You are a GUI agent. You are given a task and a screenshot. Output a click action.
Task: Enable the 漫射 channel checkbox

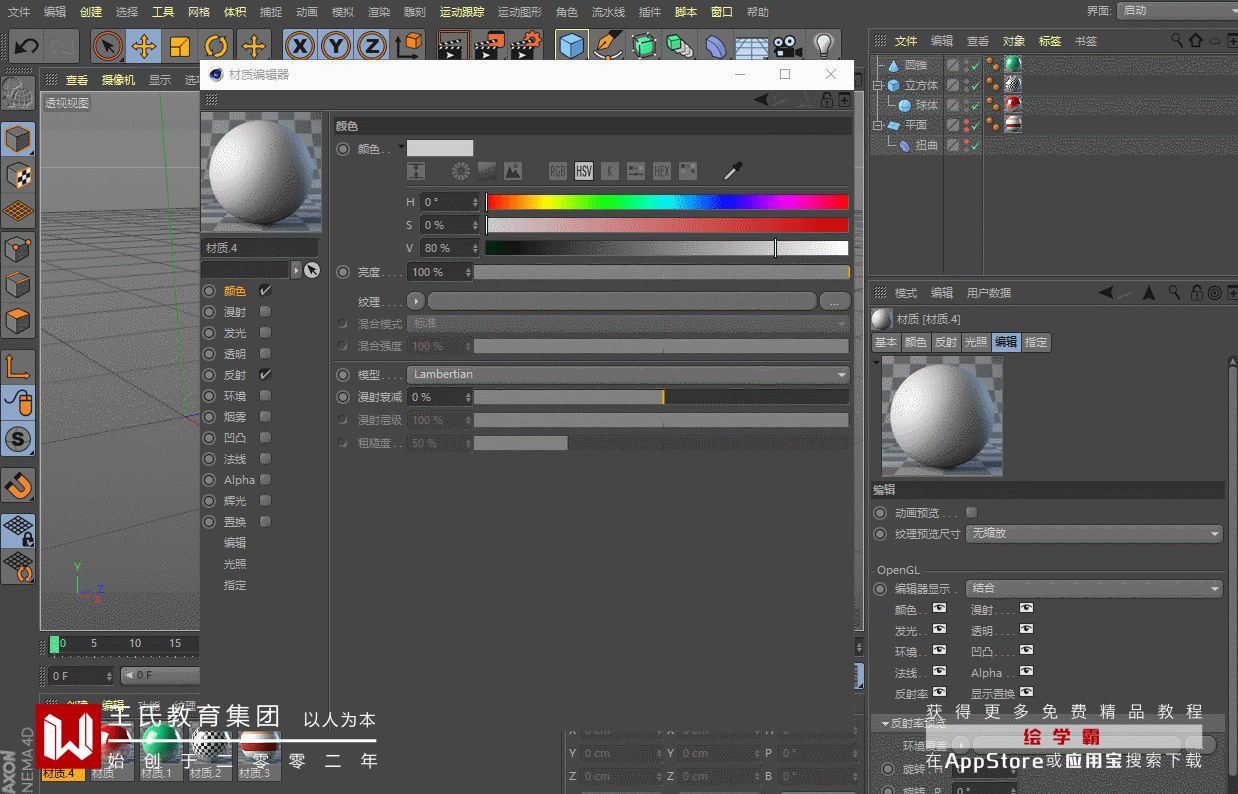coord(265,312)
